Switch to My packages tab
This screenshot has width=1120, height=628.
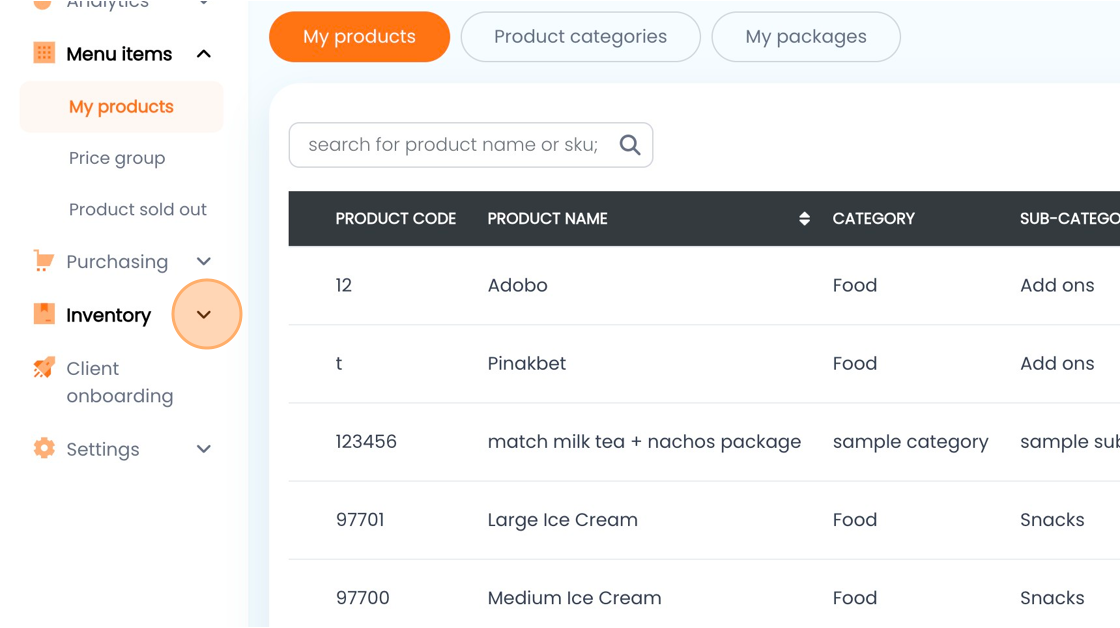[x=806, y=36]
